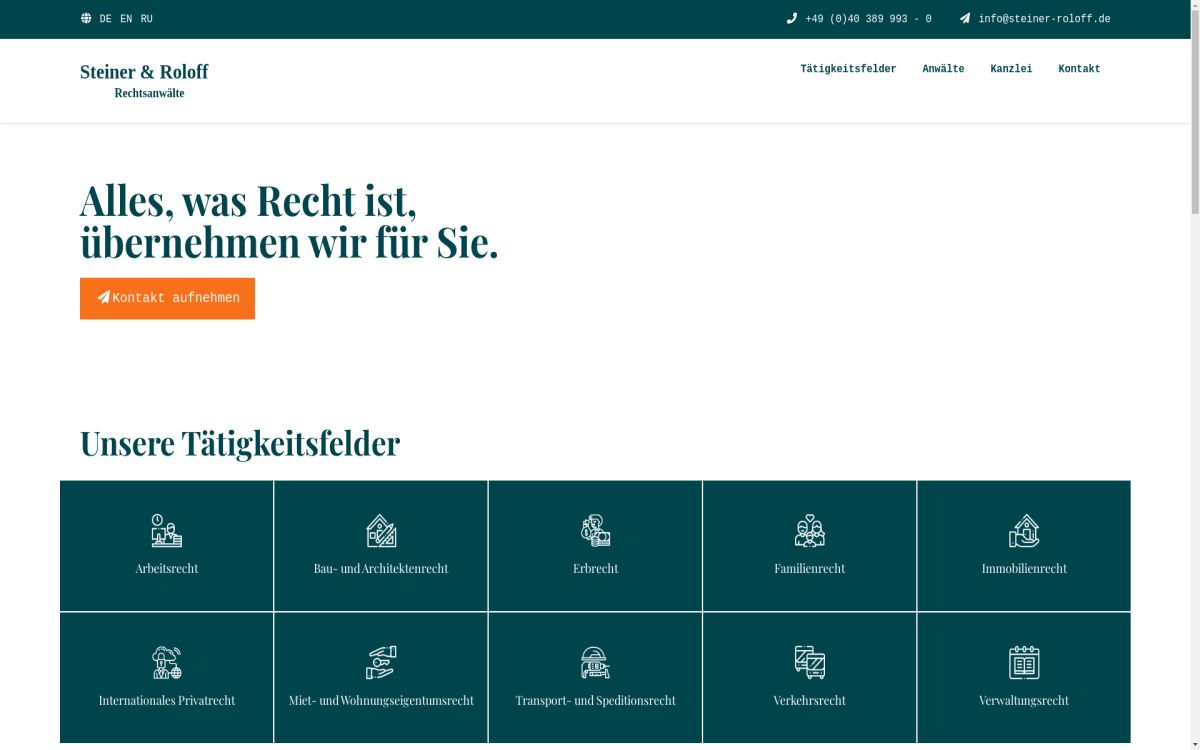Click the info@steiner-roloff.de email link
The image size is (1200, 750).
[x=1044, y=18]
